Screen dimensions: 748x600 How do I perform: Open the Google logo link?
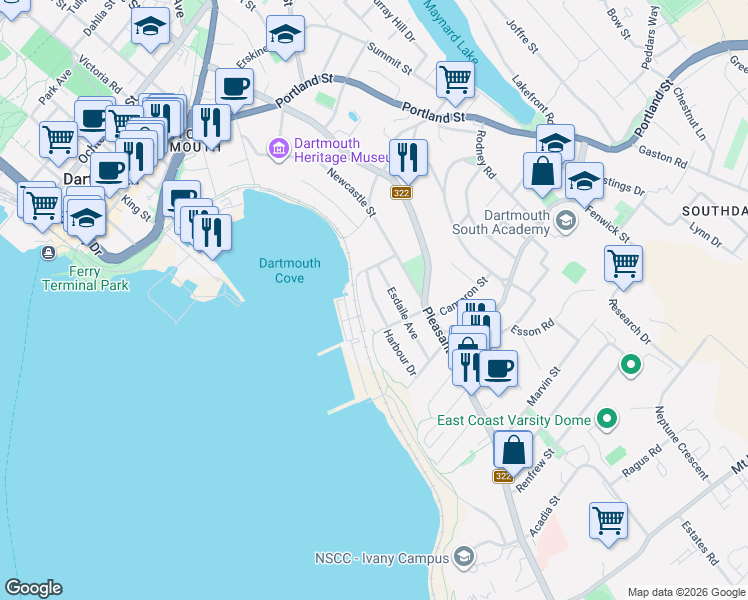[x=33, y=588]
